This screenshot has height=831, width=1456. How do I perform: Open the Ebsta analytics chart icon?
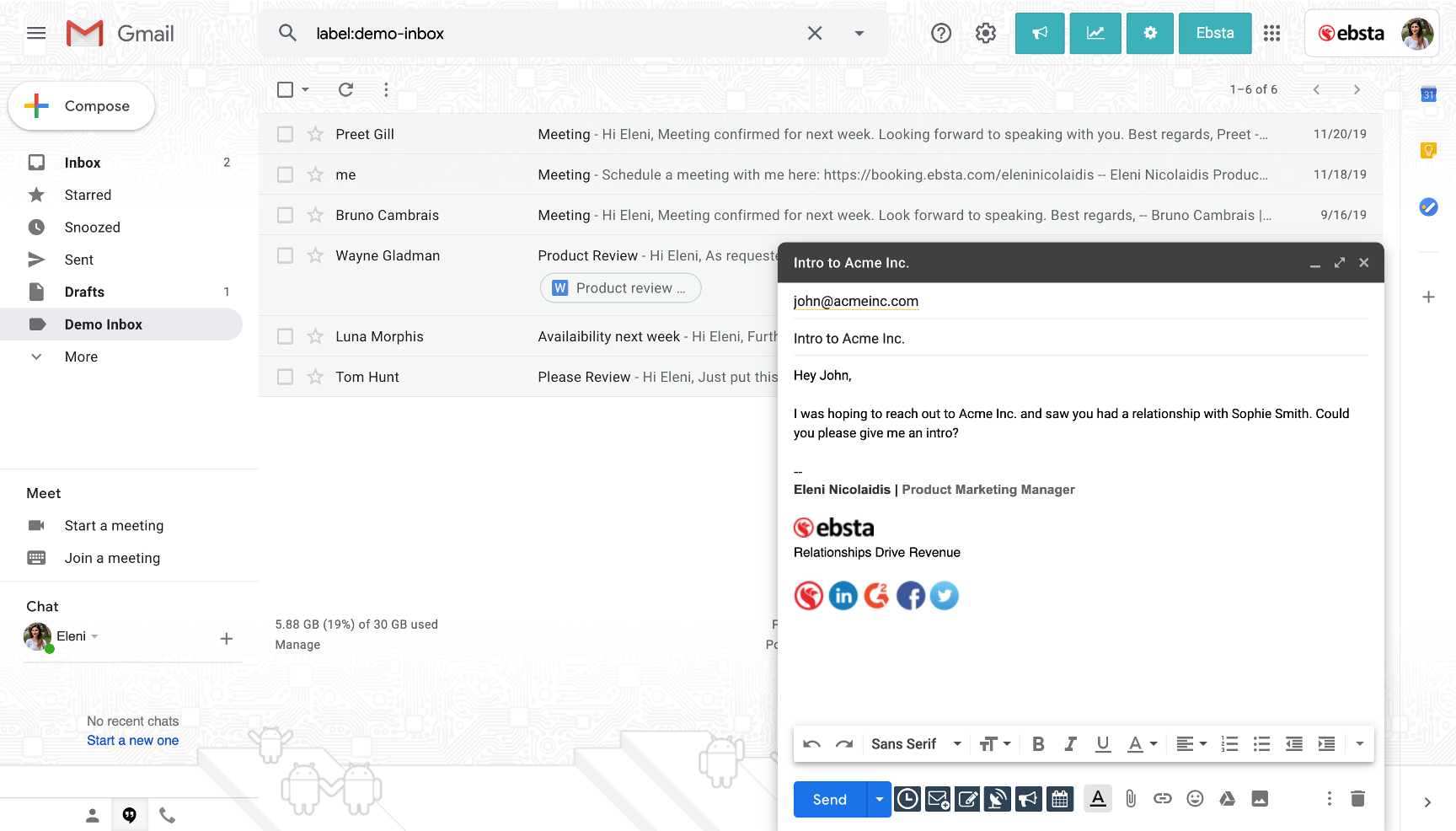[1095, 34]
